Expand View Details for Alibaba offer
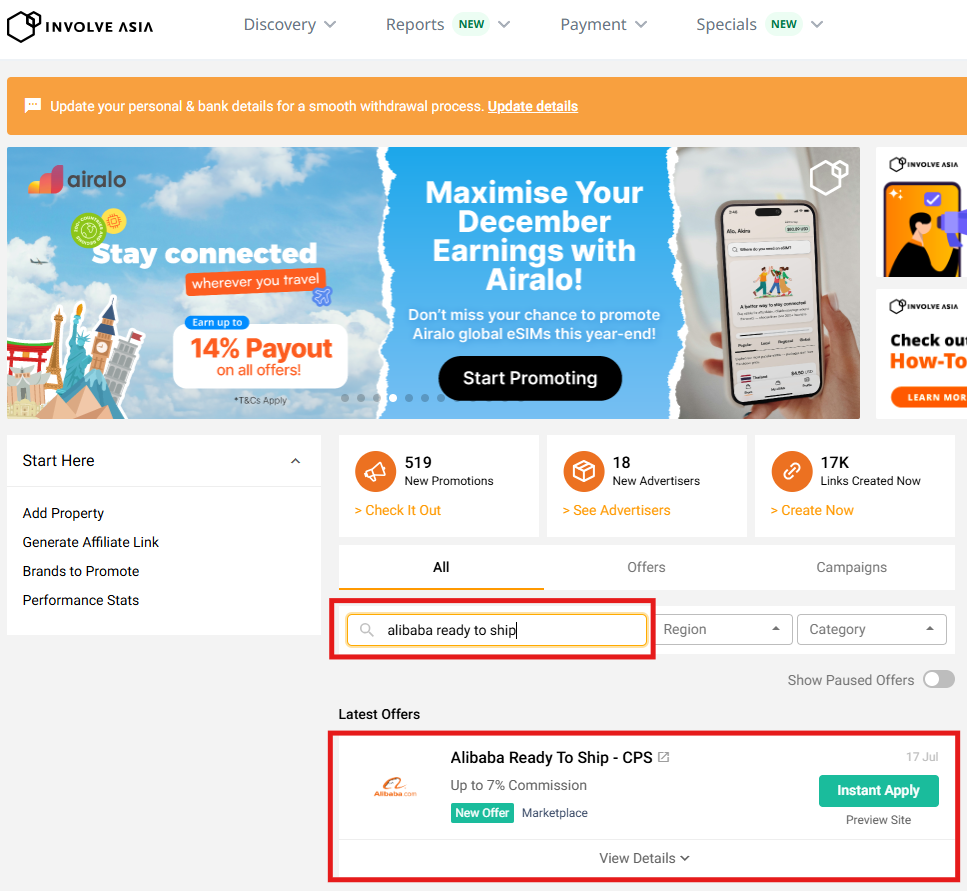The image size is (967, 891). click(x=644, y=858)
